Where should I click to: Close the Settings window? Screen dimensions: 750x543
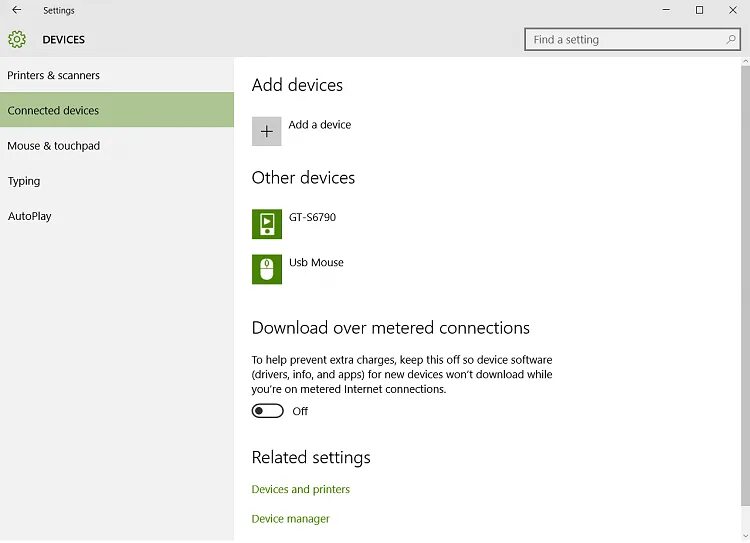tap(733, 10)
